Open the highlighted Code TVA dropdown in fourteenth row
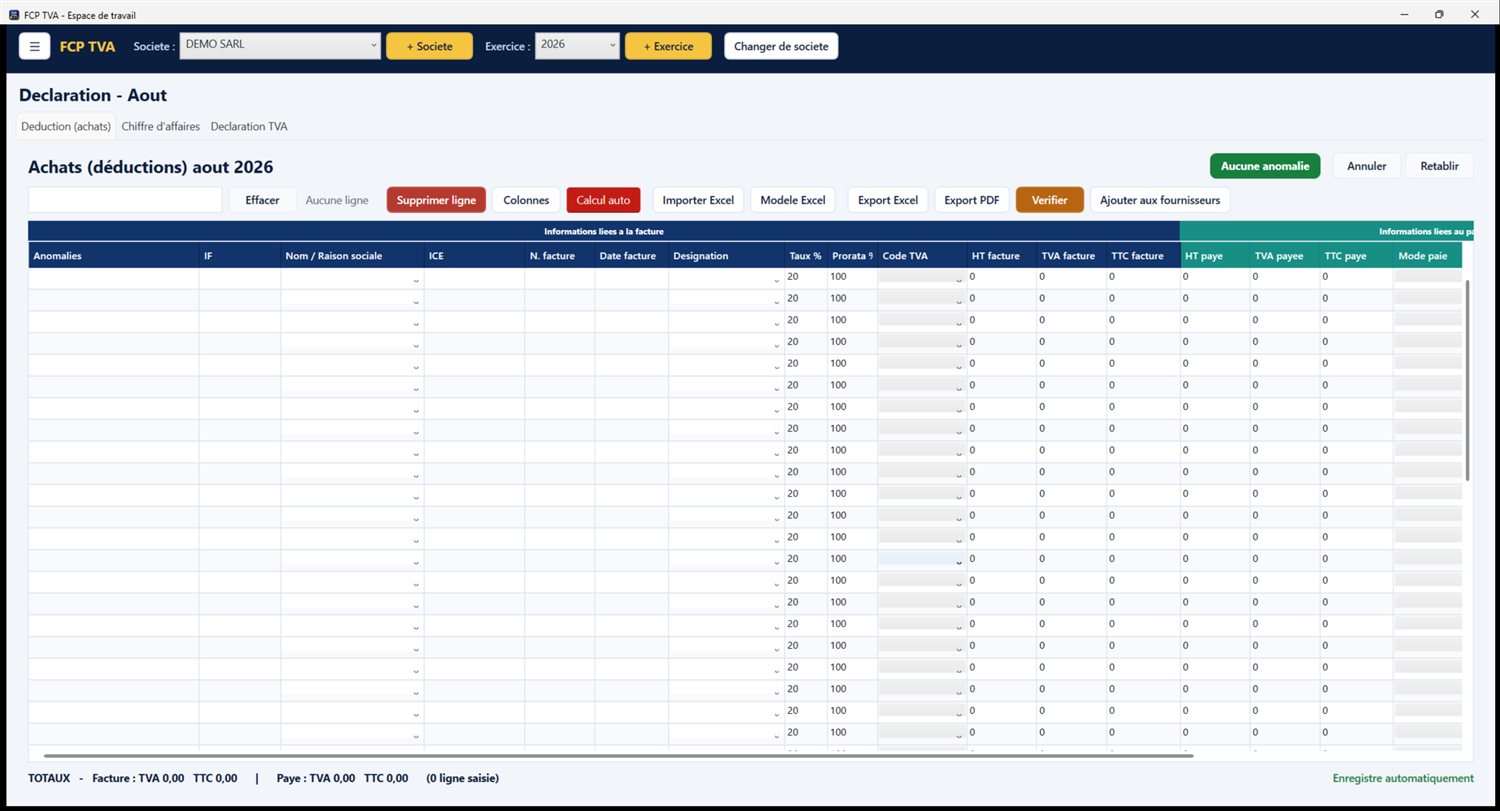This screenshot has height=811, width=1500. click(x=922, y=559)
